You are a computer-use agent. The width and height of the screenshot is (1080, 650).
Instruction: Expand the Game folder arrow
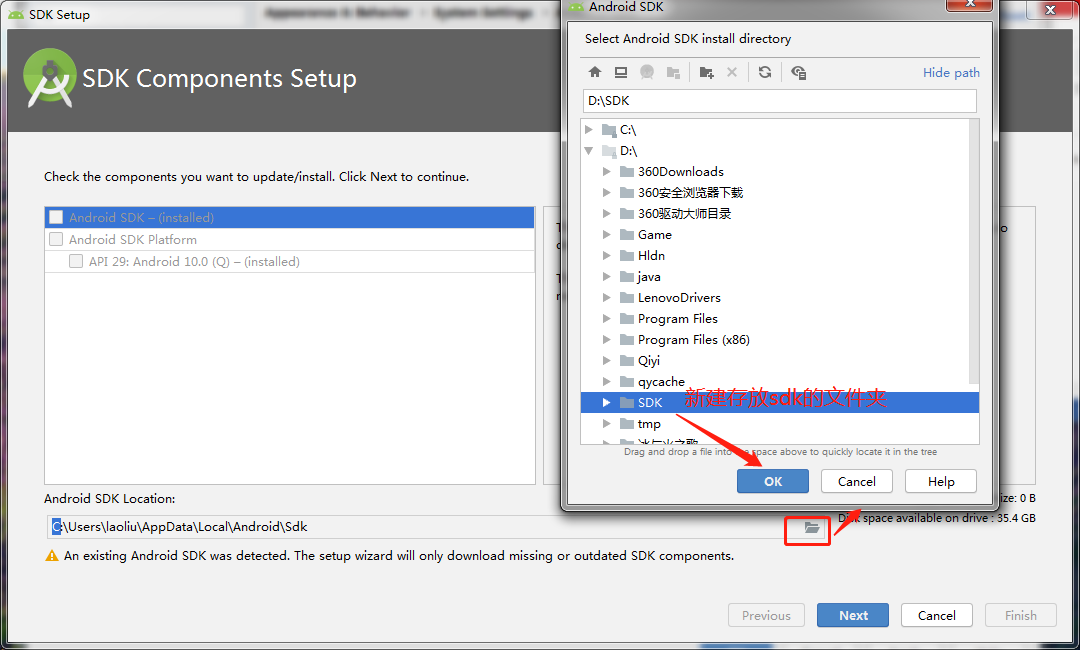(x=606, y=235)
